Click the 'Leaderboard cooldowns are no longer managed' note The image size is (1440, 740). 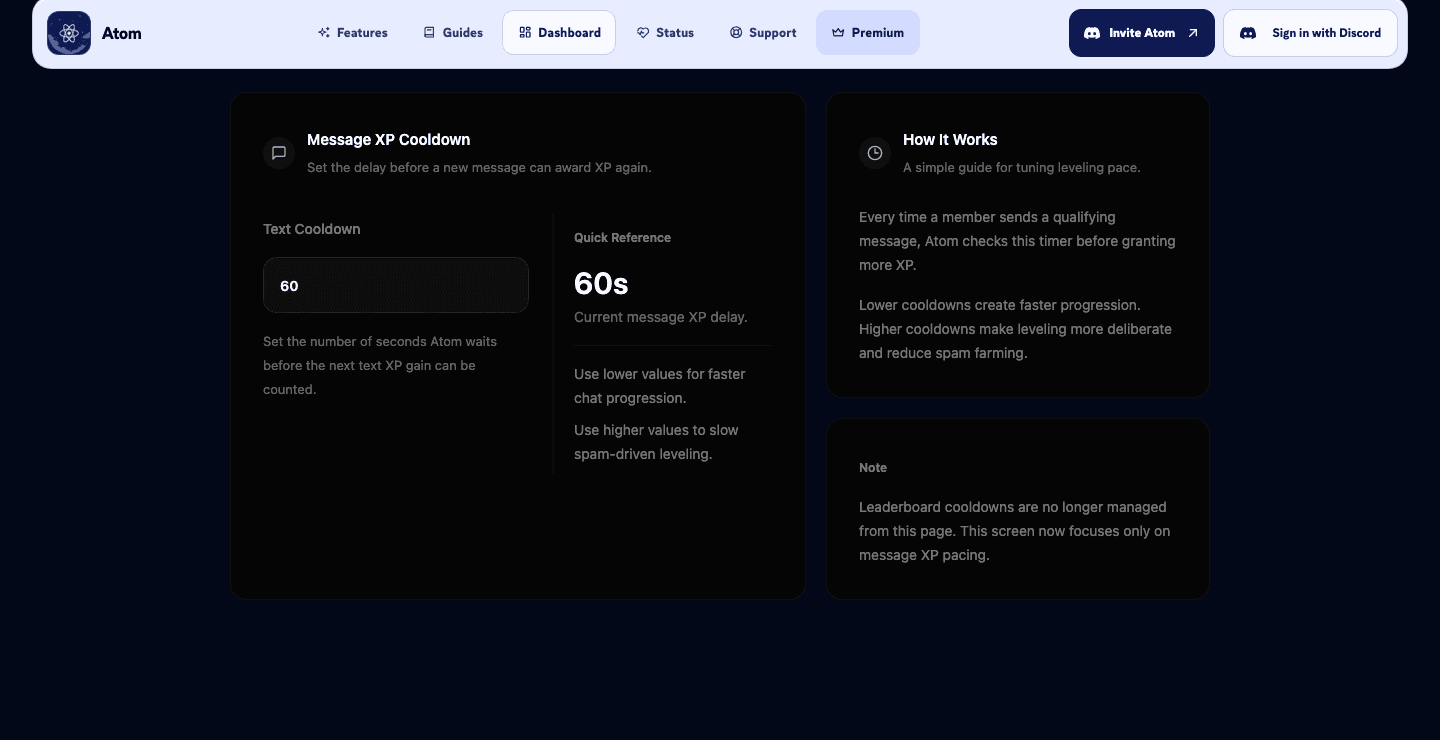1014,531
